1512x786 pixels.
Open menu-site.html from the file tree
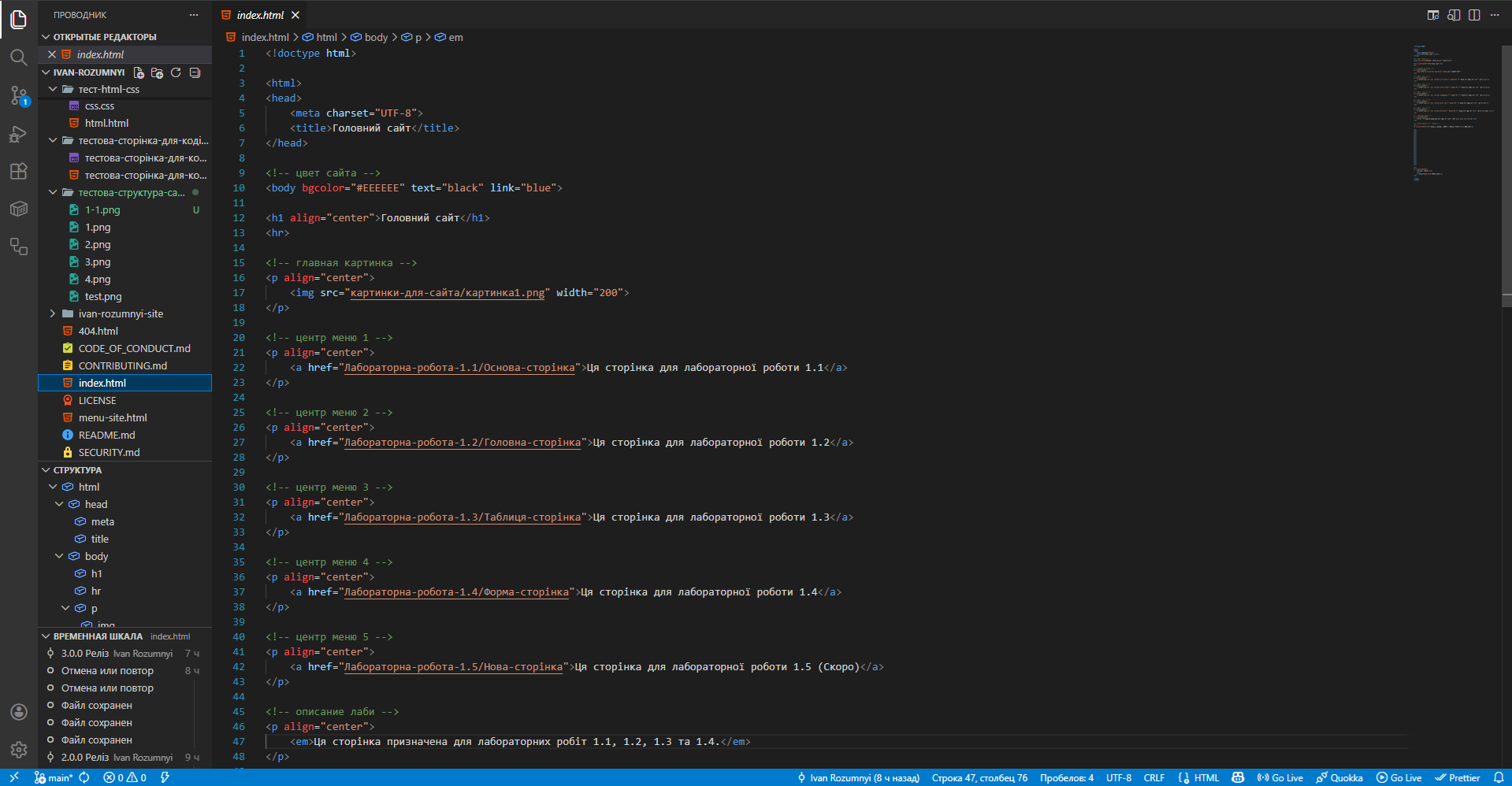(113, 417)
